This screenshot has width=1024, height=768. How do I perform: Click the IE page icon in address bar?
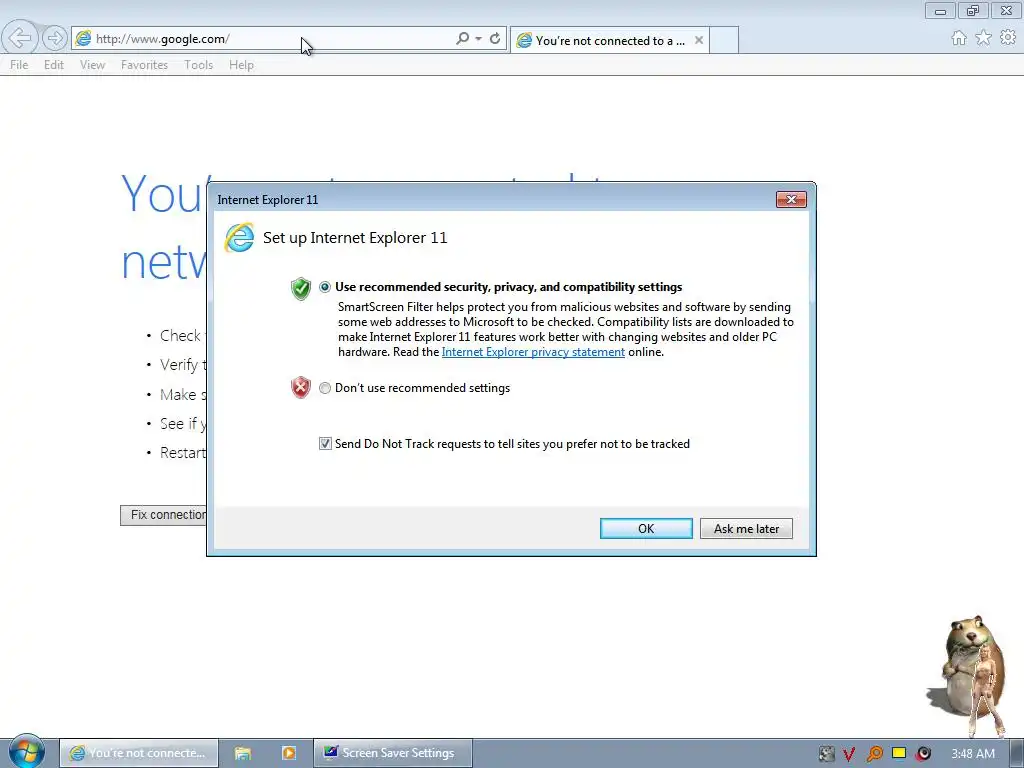click(x=83, y=39)
